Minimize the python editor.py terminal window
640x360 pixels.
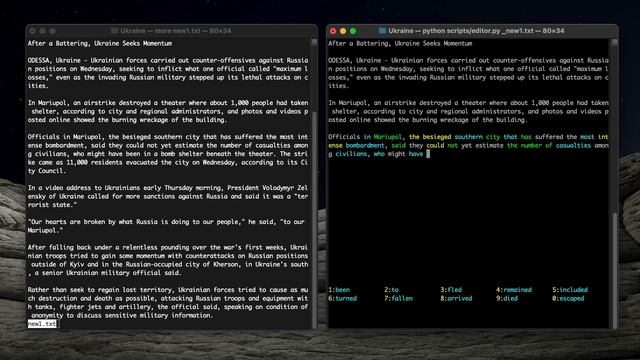tap(343, 31)
